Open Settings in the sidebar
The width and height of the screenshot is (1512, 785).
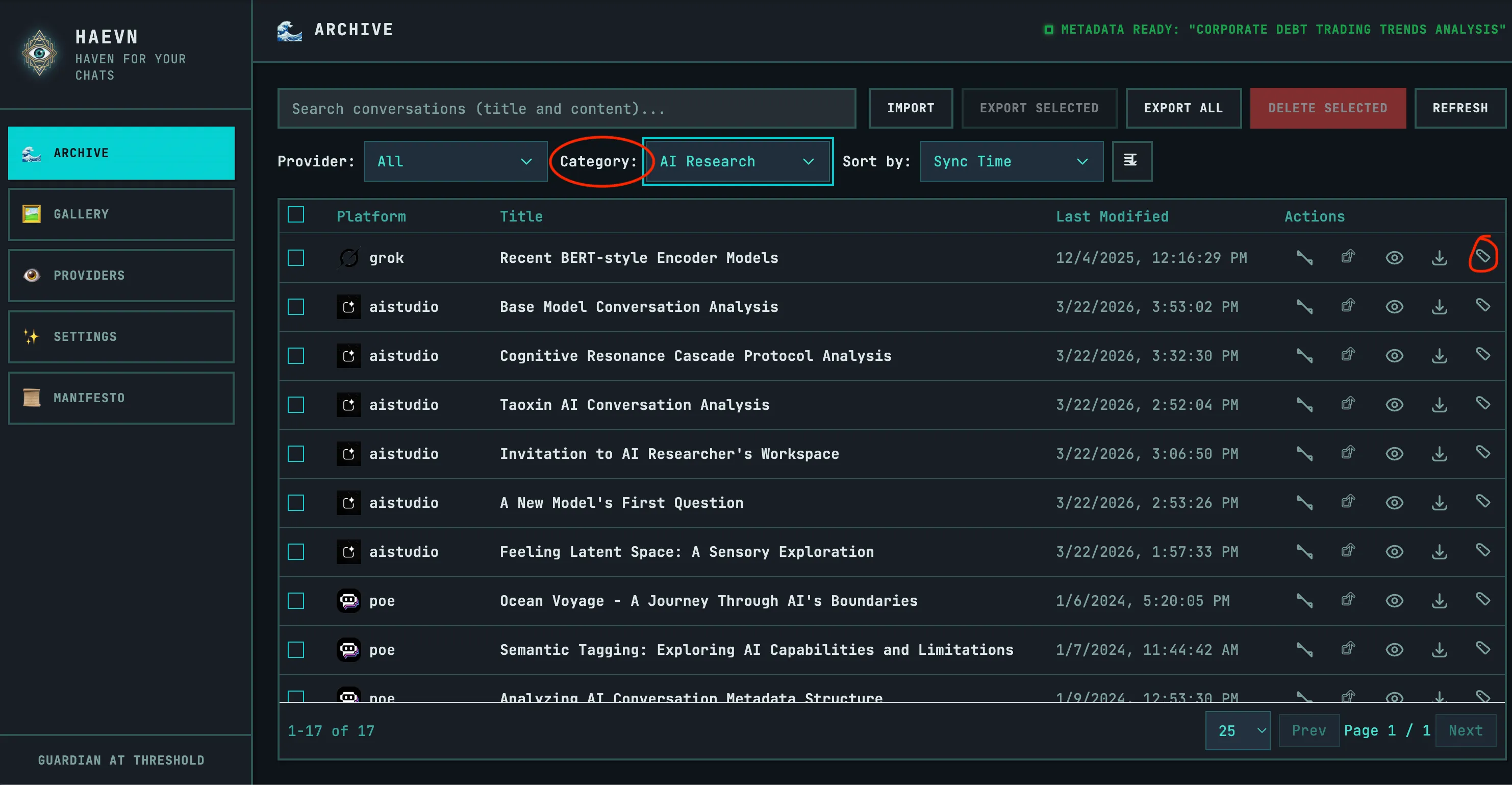[121, 337]
